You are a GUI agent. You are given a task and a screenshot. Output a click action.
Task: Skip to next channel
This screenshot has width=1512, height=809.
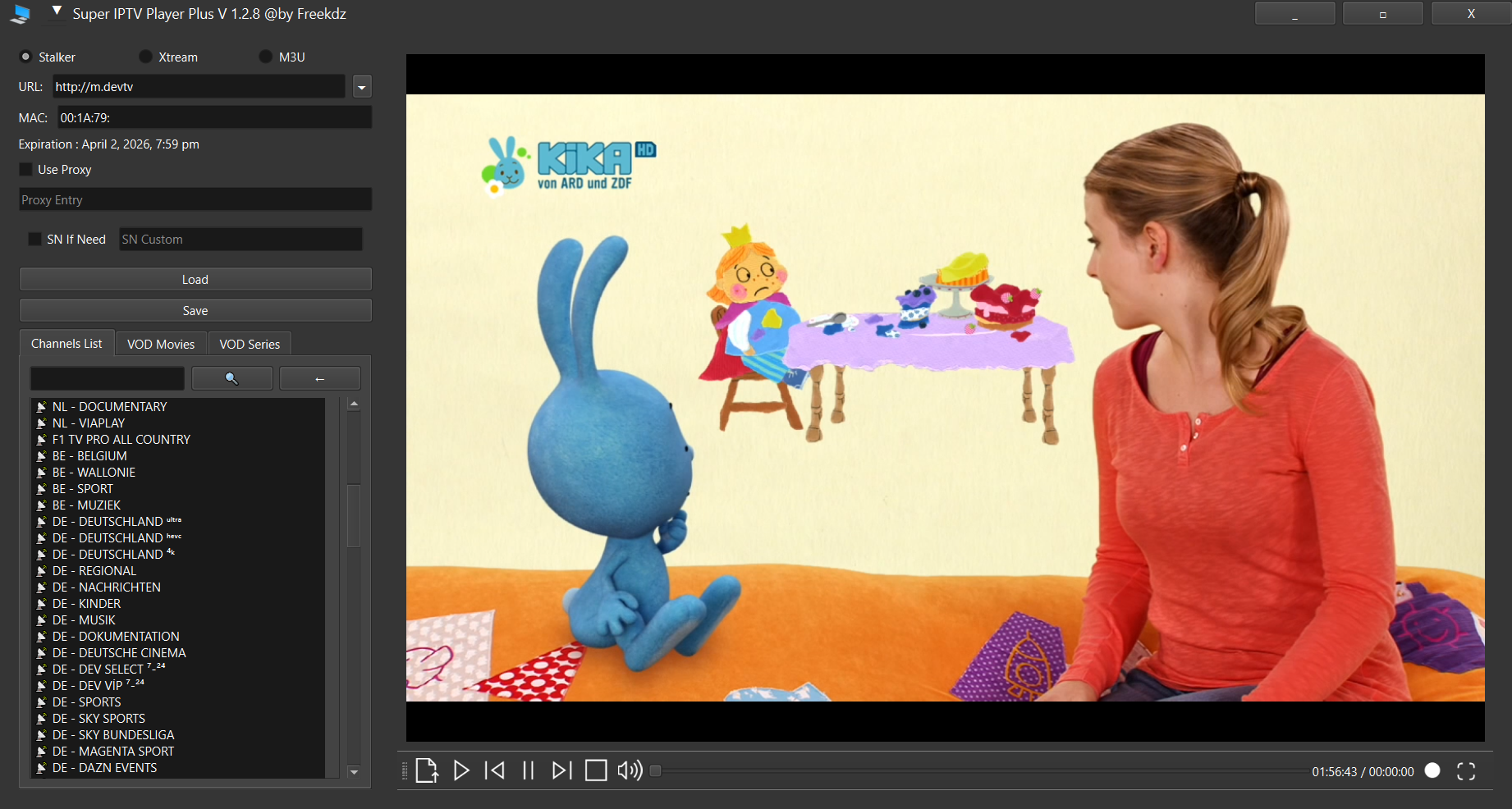click(x=562, y=770)
